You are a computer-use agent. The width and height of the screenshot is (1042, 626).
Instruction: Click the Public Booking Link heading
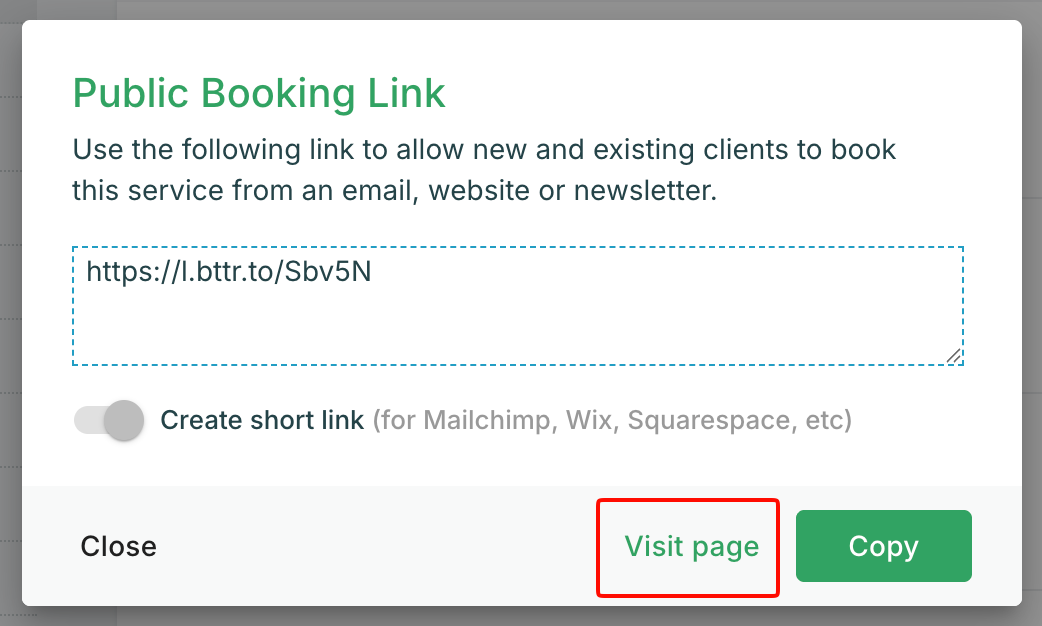click(x=259, y=94)
